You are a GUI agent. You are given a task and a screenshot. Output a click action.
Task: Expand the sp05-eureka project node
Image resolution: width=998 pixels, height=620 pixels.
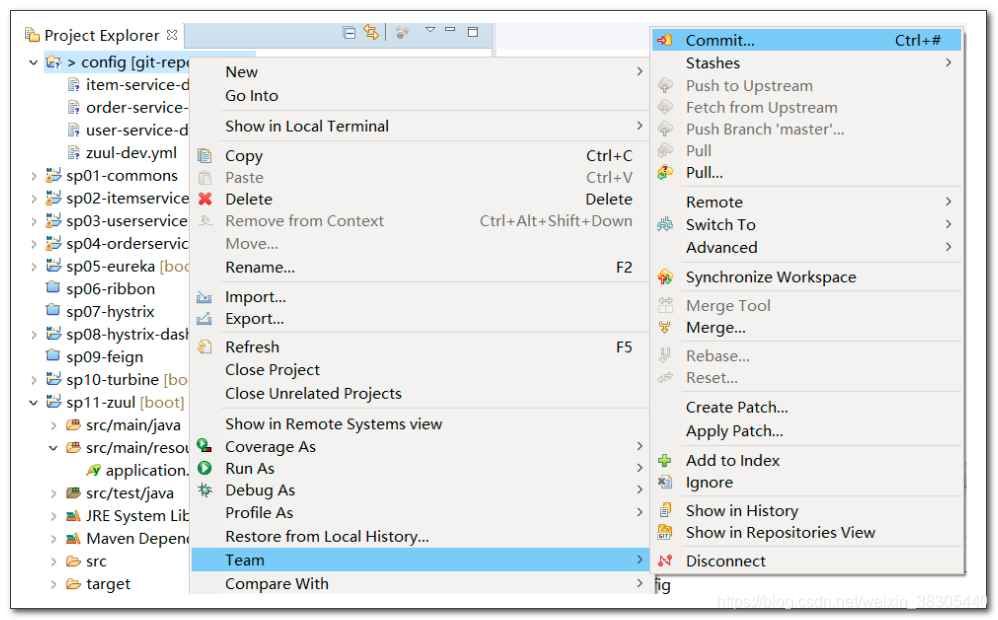tap(34, 267)
